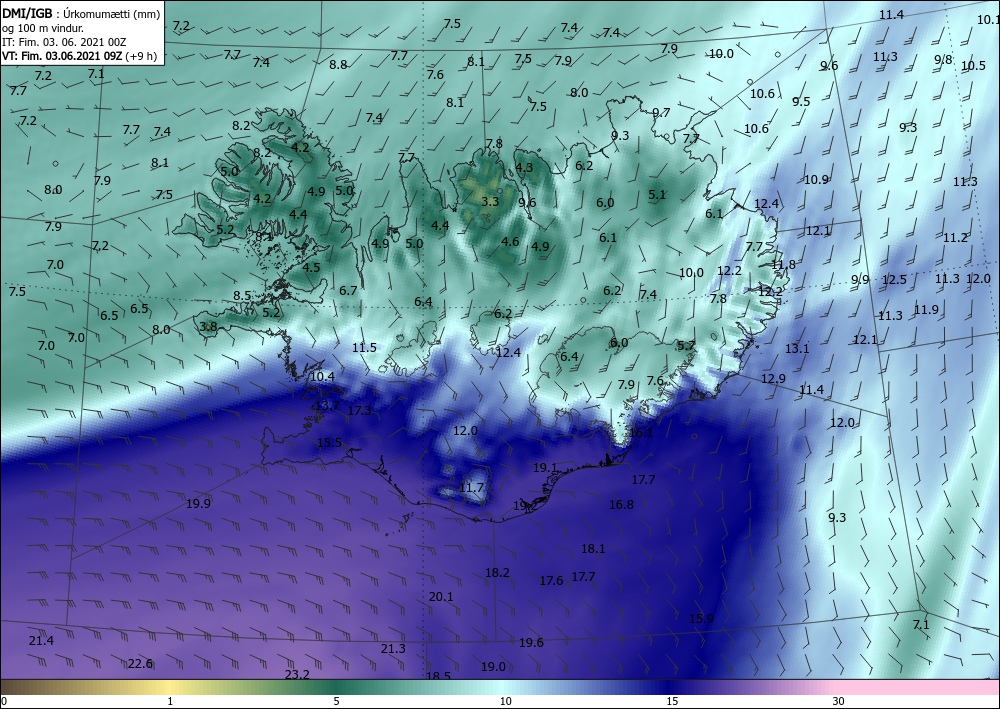
Task: Click the 12.5 map value
Action: coord(894,279)
